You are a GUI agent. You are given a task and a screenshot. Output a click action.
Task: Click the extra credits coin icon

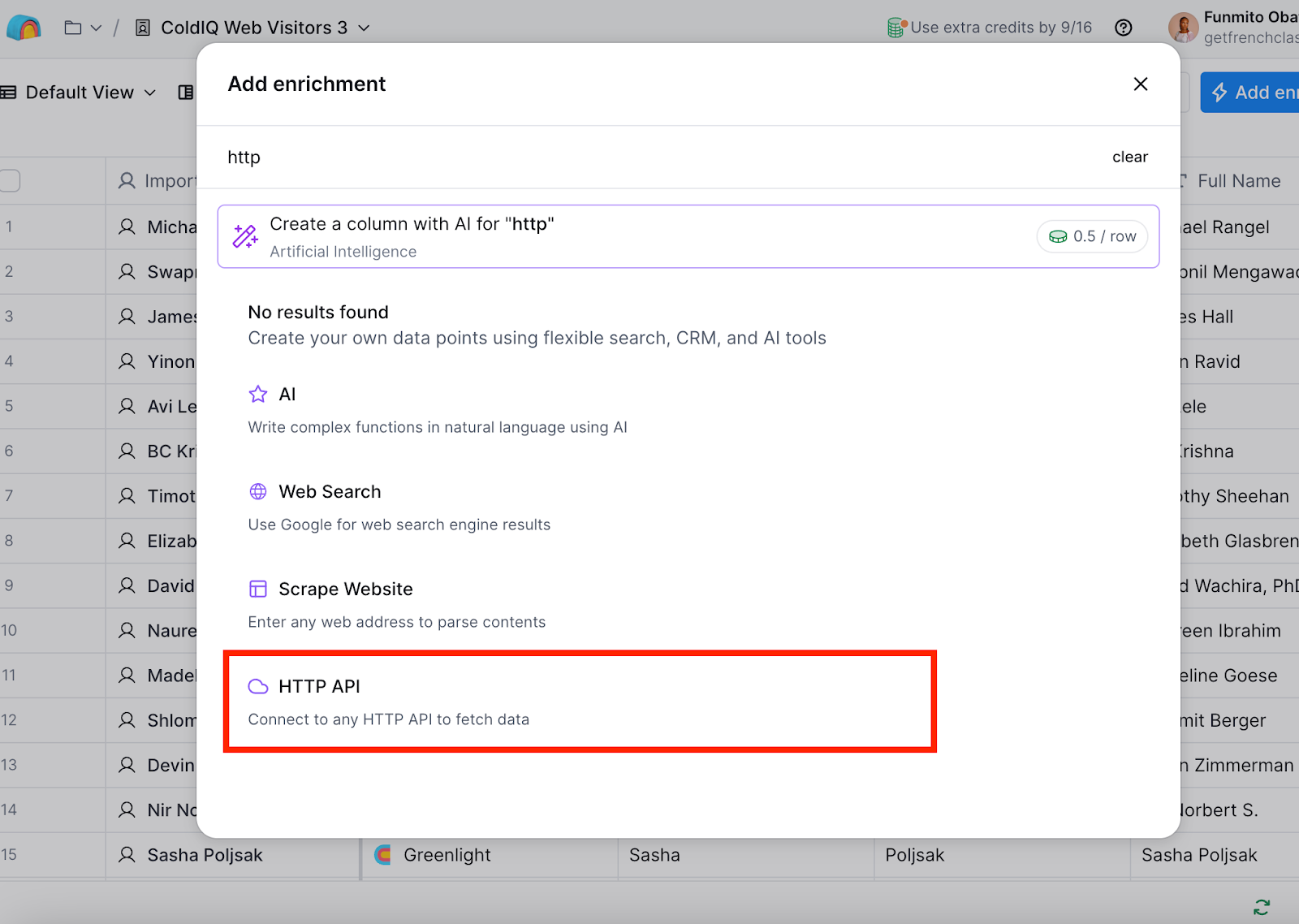(x=895, y=28)
